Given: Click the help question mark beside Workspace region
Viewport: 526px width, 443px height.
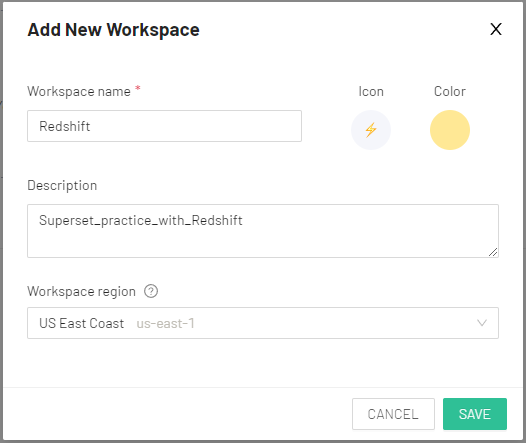Looking at the screenshot, I should point(151,291).
